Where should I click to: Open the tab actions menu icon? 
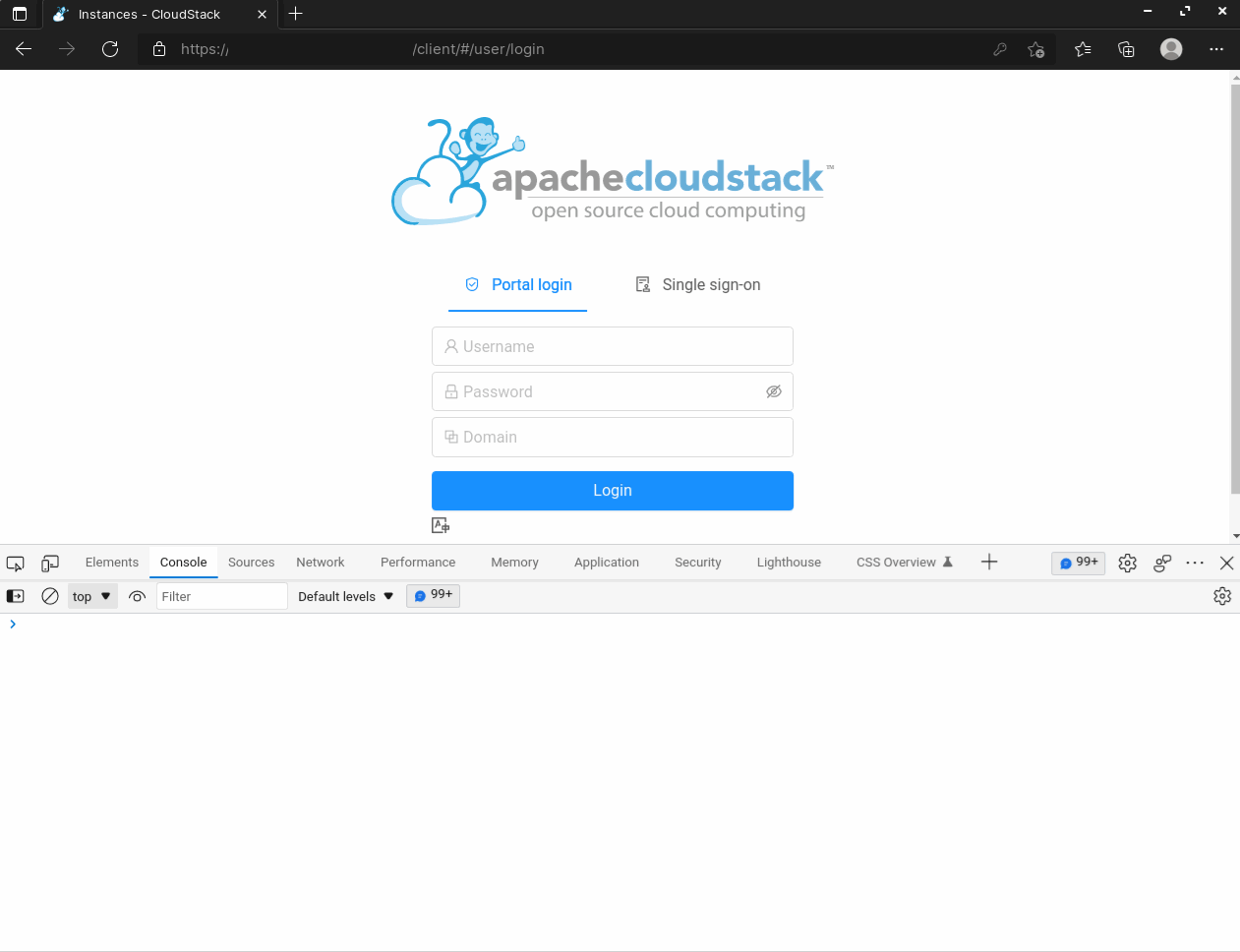pos(20,14)
